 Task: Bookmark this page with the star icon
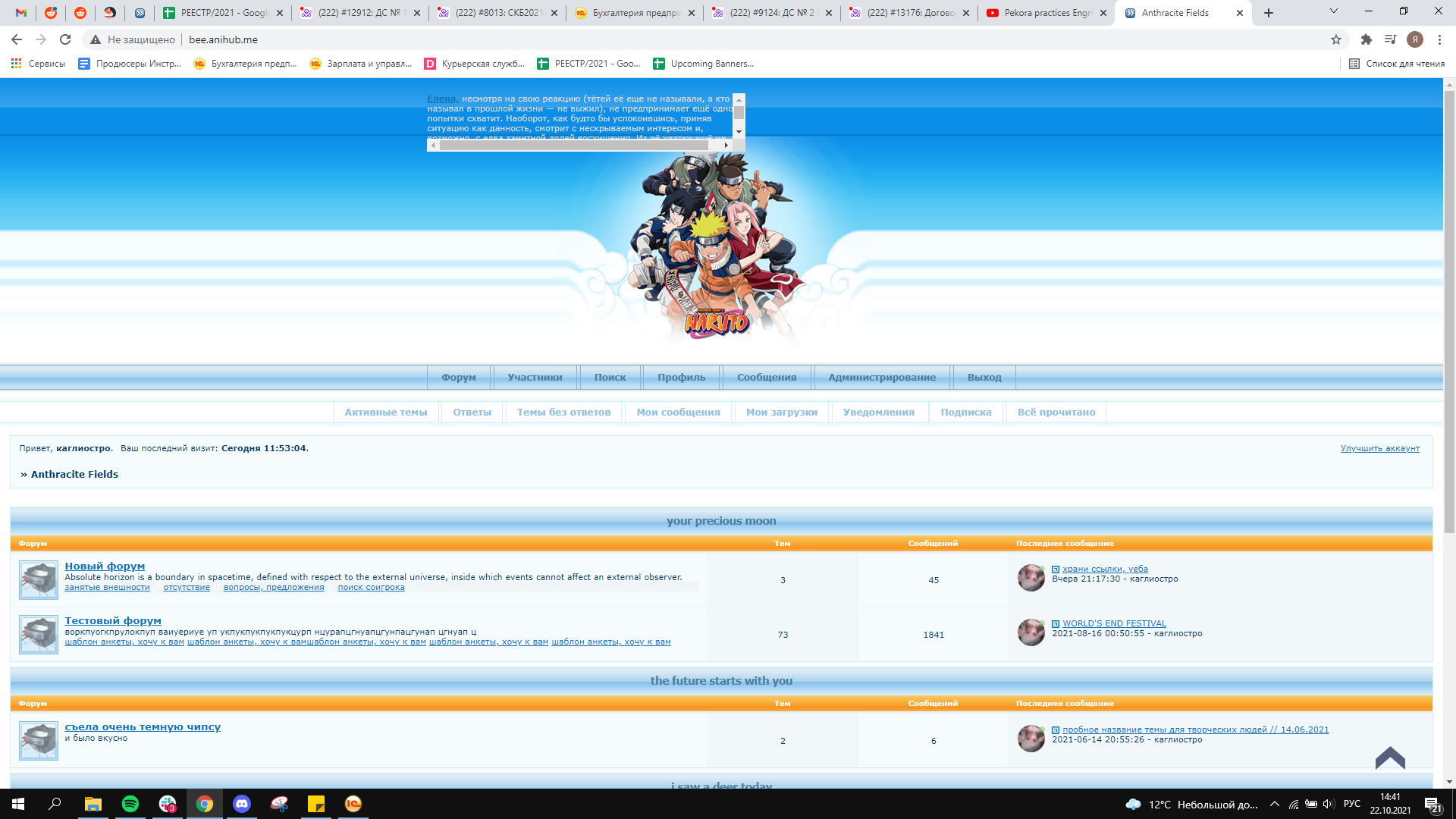point(1336,39)
